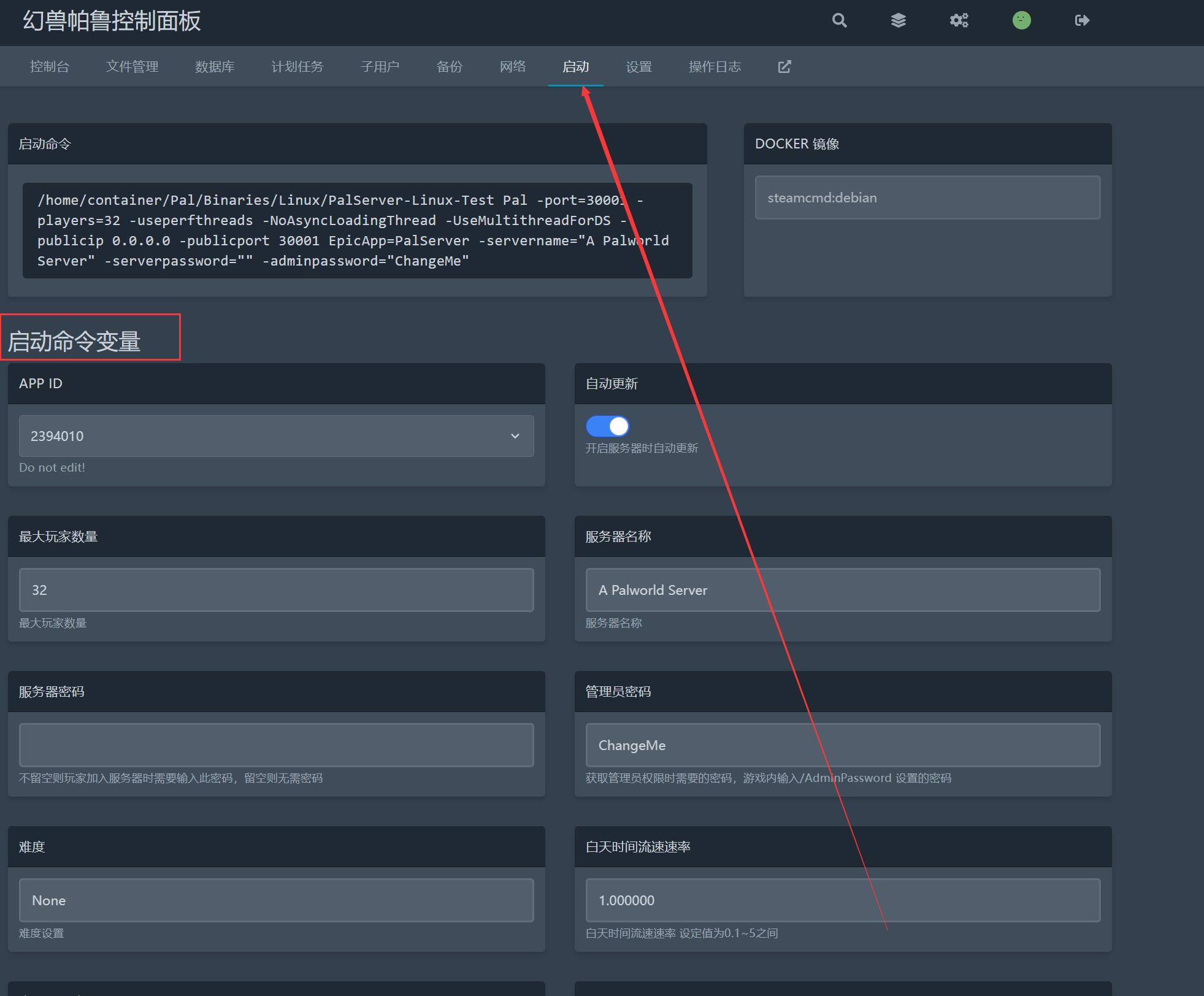This screenshot has height=996, width=1204.
Task: Go to the 子用户 tab
Action: tap(380, 66)
